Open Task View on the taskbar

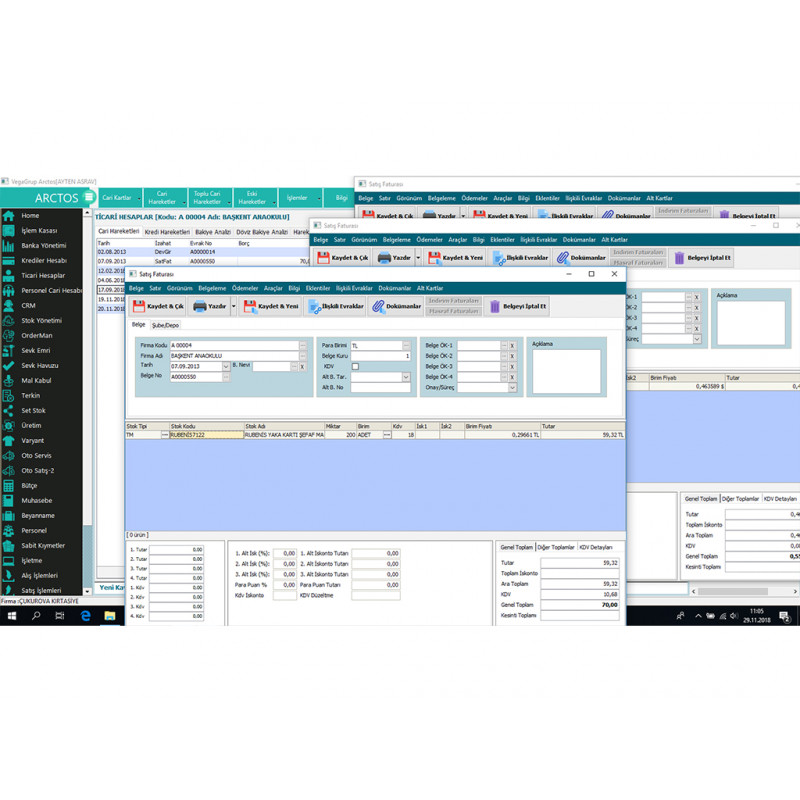60,616
